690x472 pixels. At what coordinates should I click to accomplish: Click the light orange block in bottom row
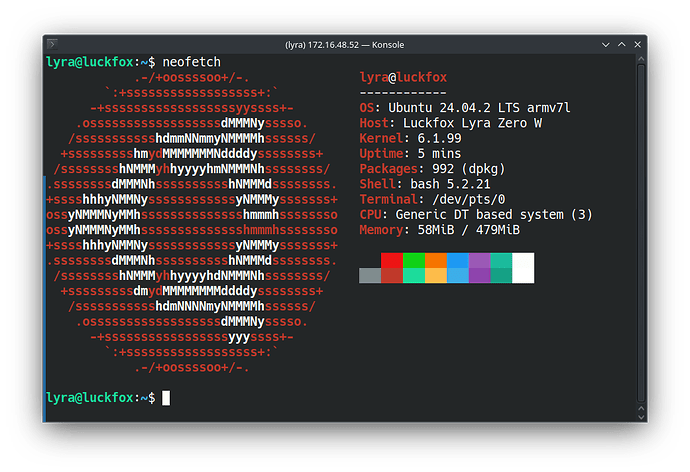pyautogui.click(x=436, y=276)
